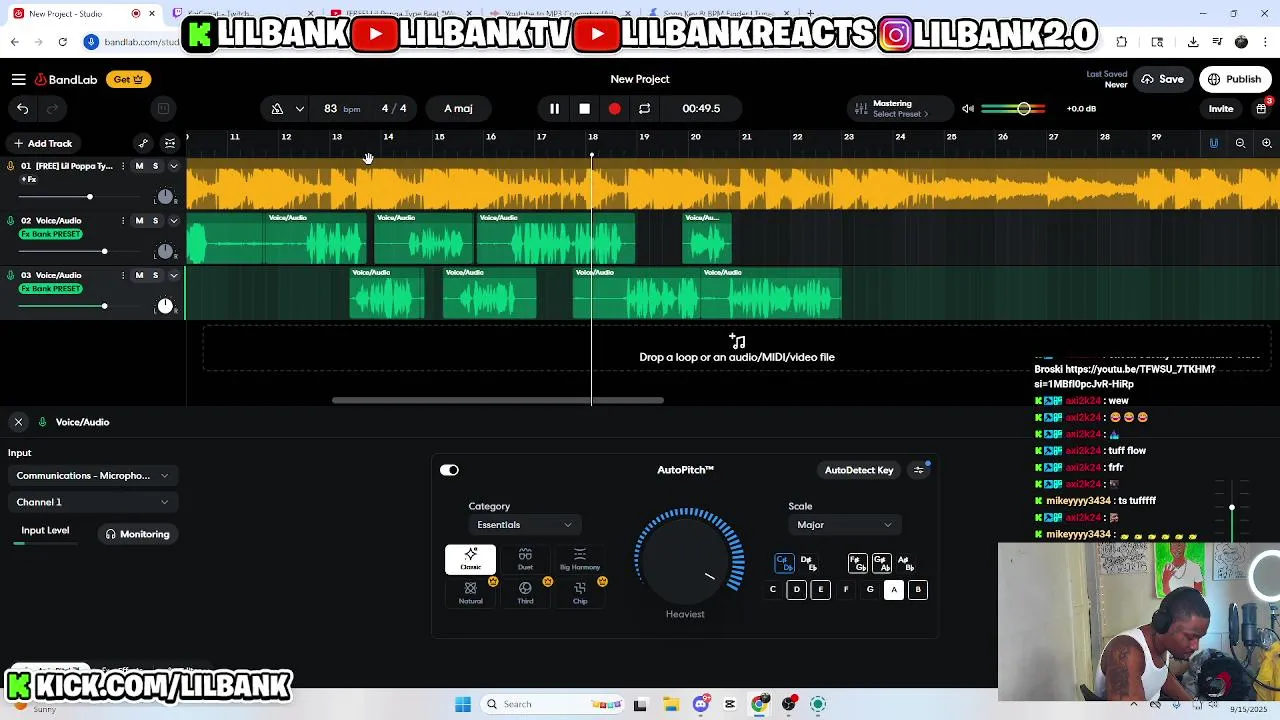Publish the project
The image size is (1280, 720).
point(1235,79)
